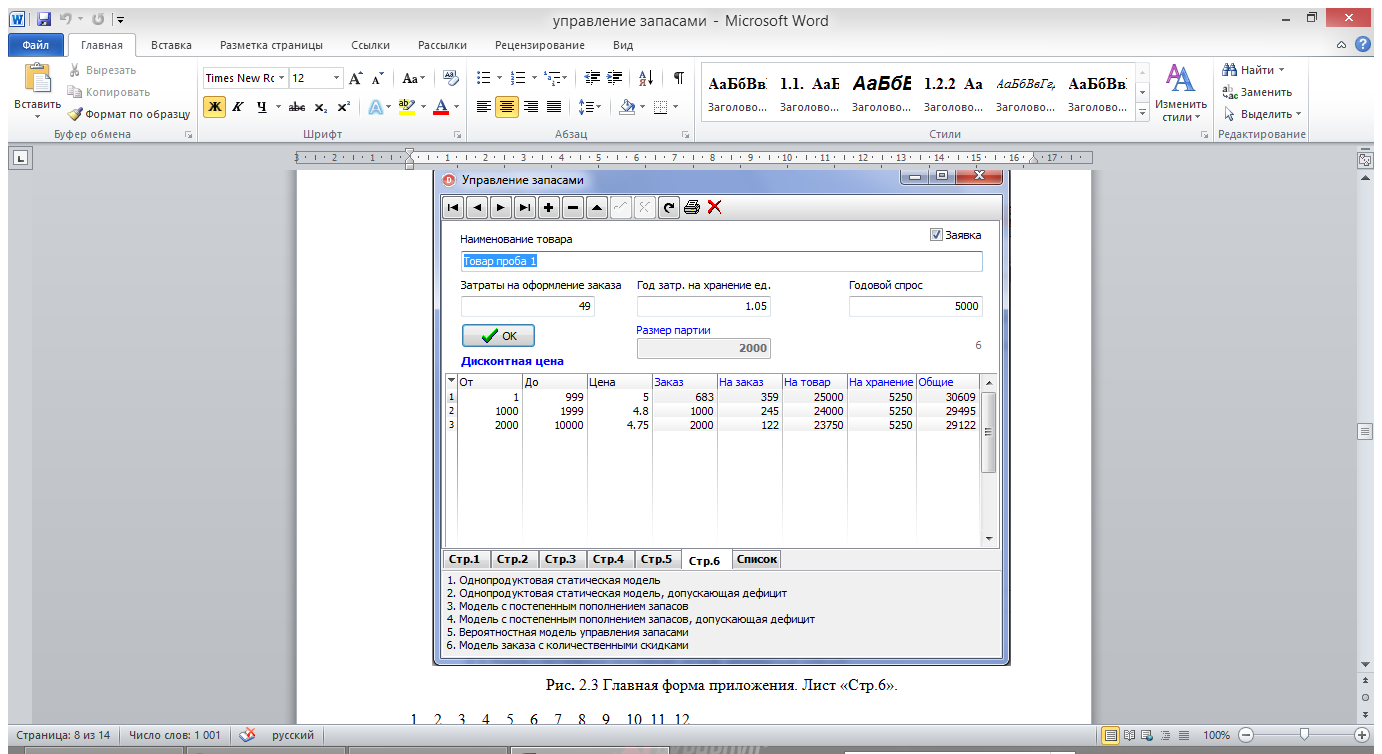The width and height of the screenshot is (1382, 754).
Task: Apply the 1.2.2 Аа heading style
Action: pyautogui.click(x=953, y=93)
